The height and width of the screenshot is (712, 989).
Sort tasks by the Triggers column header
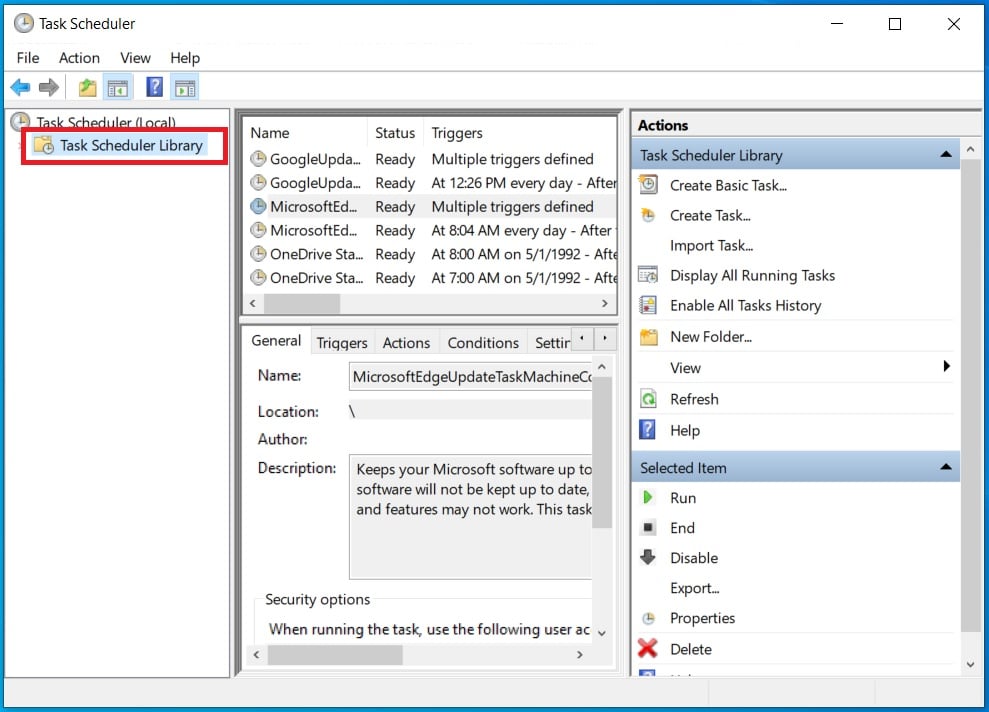click(x=519, y=132)
